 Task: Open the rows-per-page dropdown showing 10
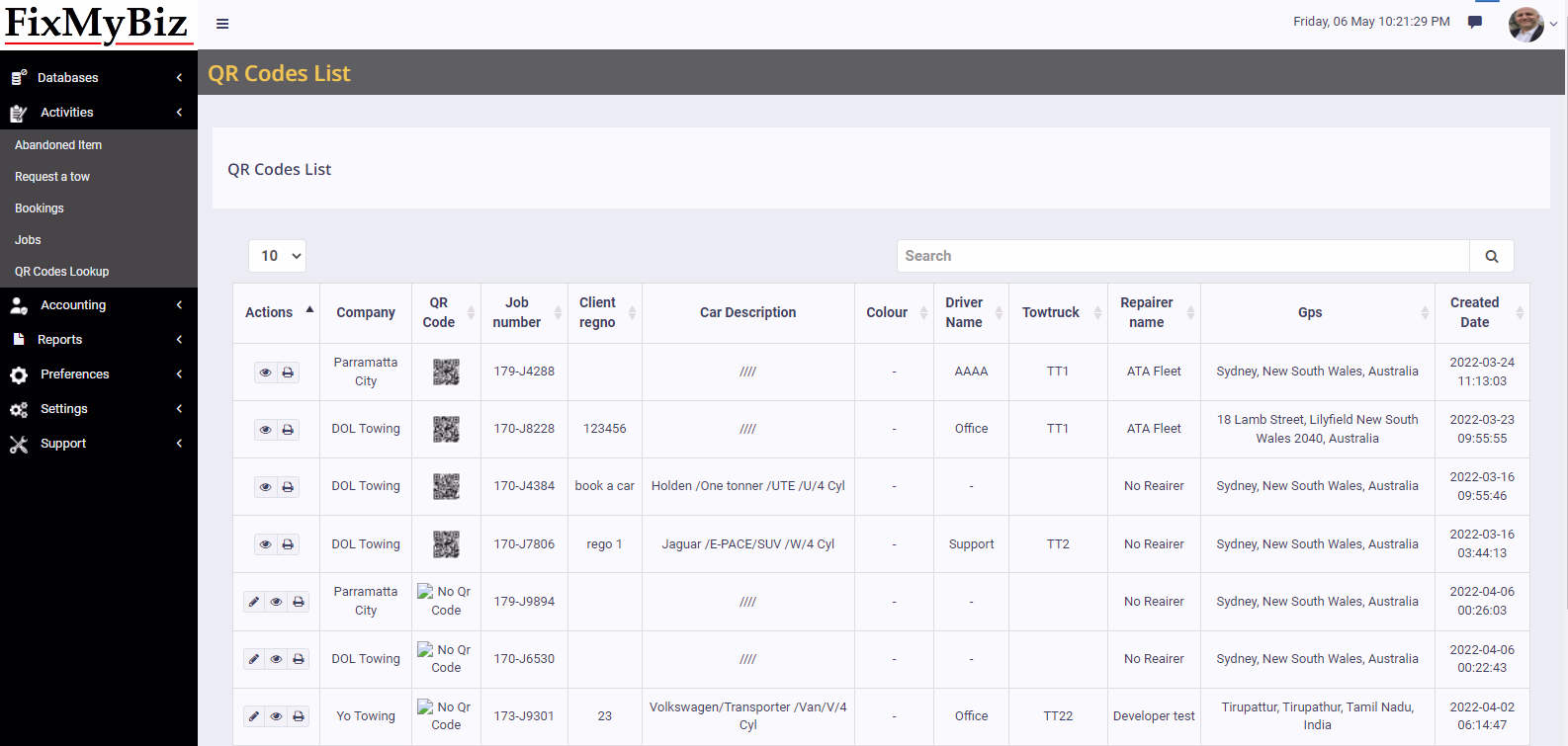click(x=277, y=256)
